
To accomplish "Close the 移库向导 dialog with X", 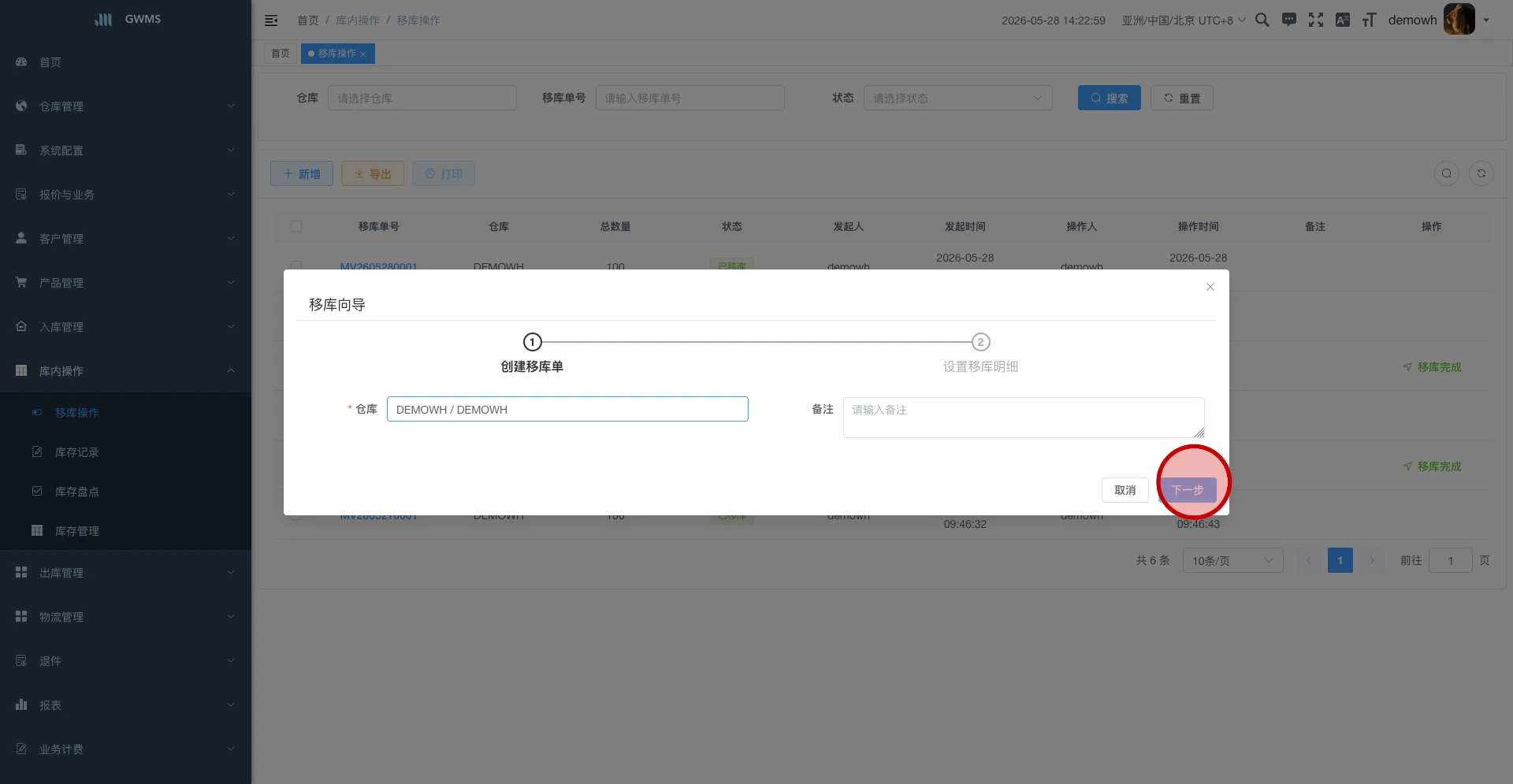I will click(1210, 287).
